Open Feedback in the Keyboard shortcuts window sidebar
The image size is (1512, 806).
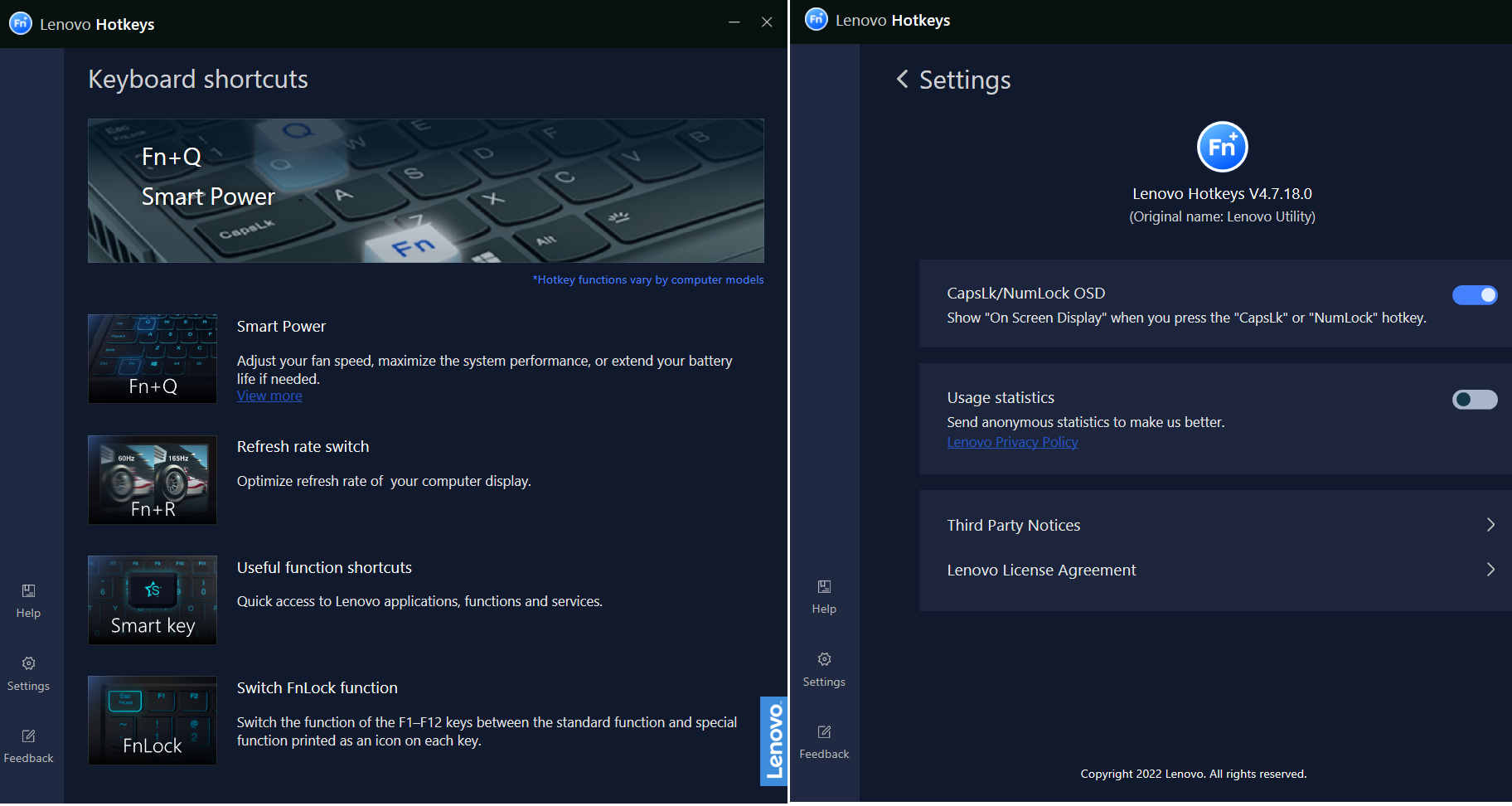pyautogui.click(x=28, y=746)
